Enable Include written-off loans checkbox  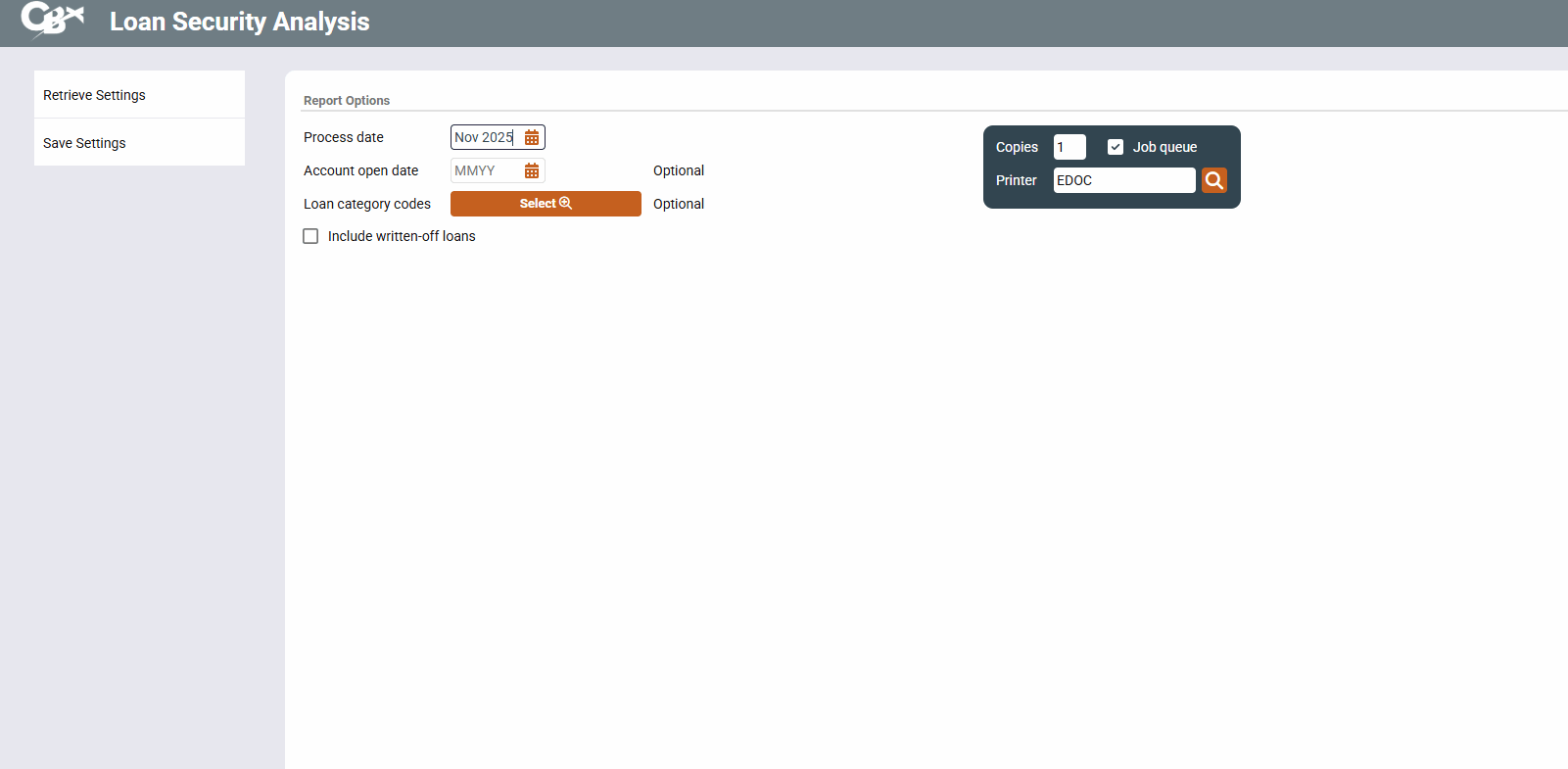(310, 236)
